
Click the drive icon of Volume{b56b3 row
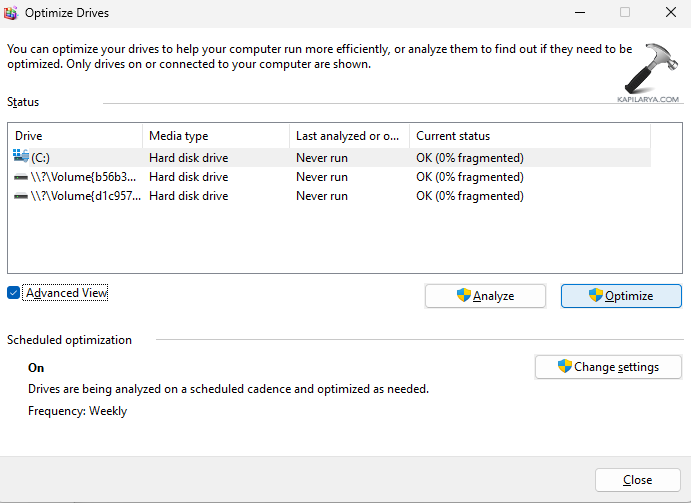pos(21,177)
